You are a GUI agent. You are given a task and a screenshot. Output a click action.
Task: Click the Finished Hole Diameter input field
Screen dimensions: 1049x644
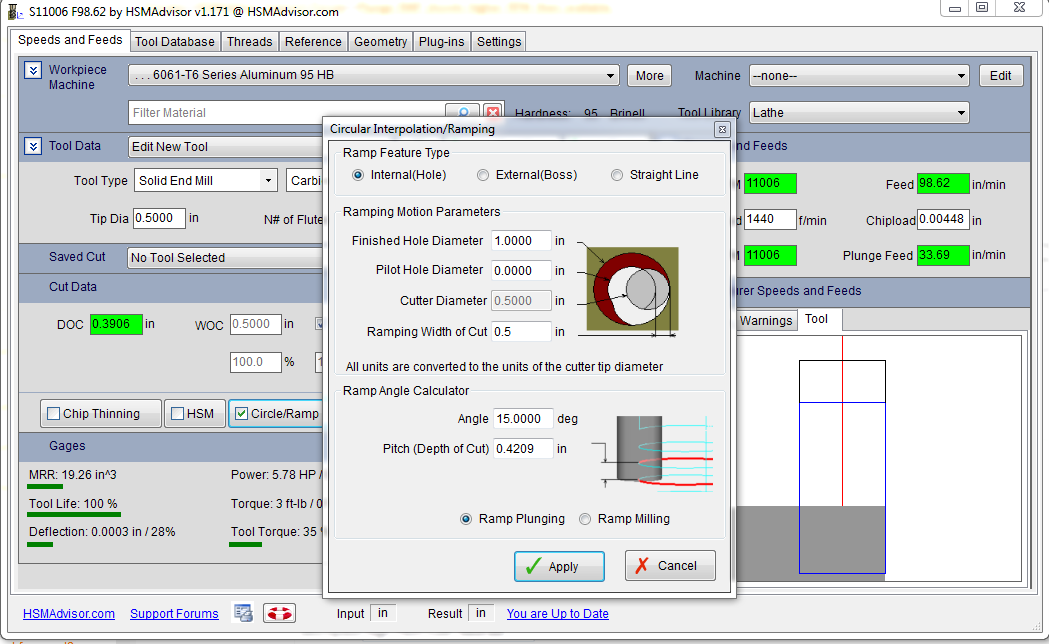pyautogui.click(x=520, y=241)
